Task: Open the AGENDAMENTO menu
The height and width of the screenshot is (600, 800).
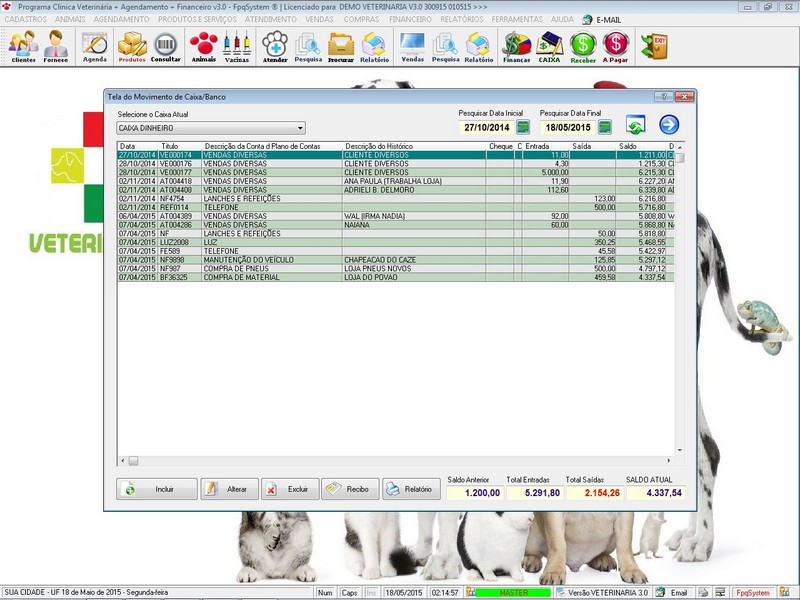Action: [x=121, y=19]
